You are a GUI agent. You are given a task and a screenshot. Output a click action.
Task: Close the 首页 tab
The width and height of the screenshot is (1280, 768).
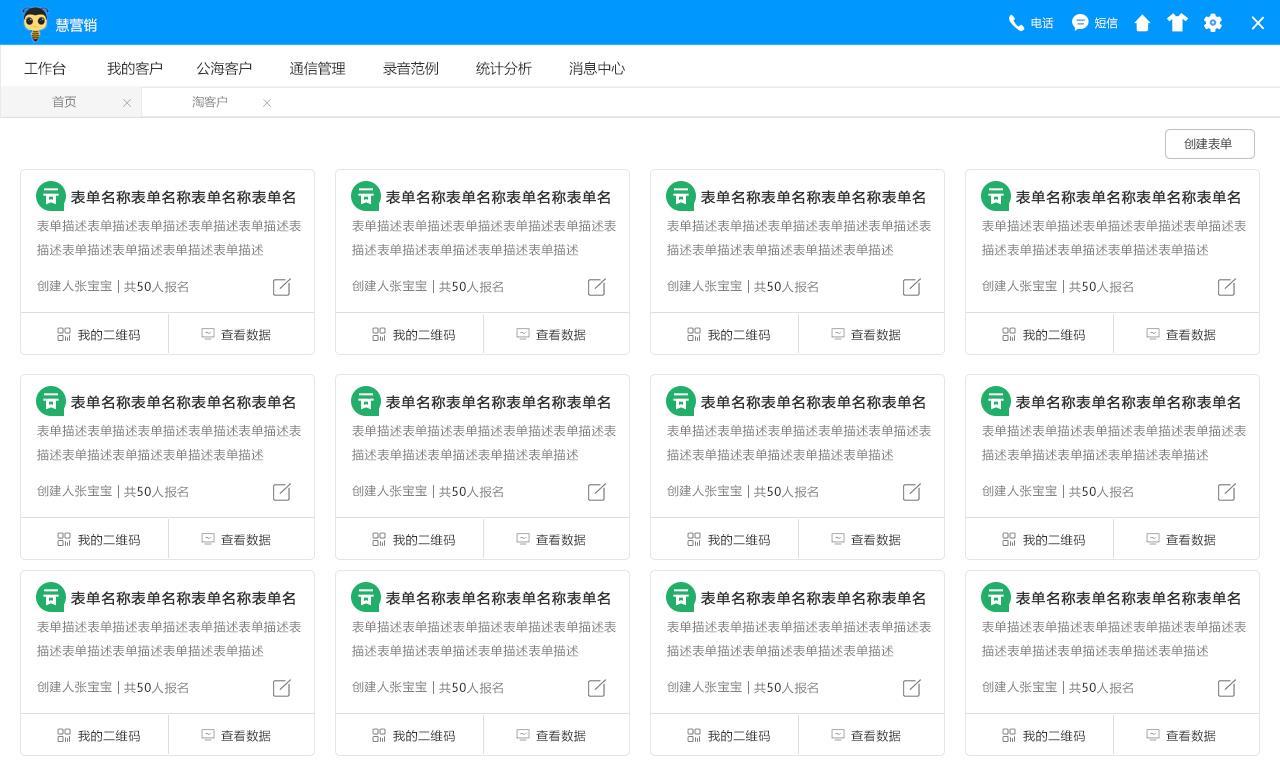pos(127,103)
